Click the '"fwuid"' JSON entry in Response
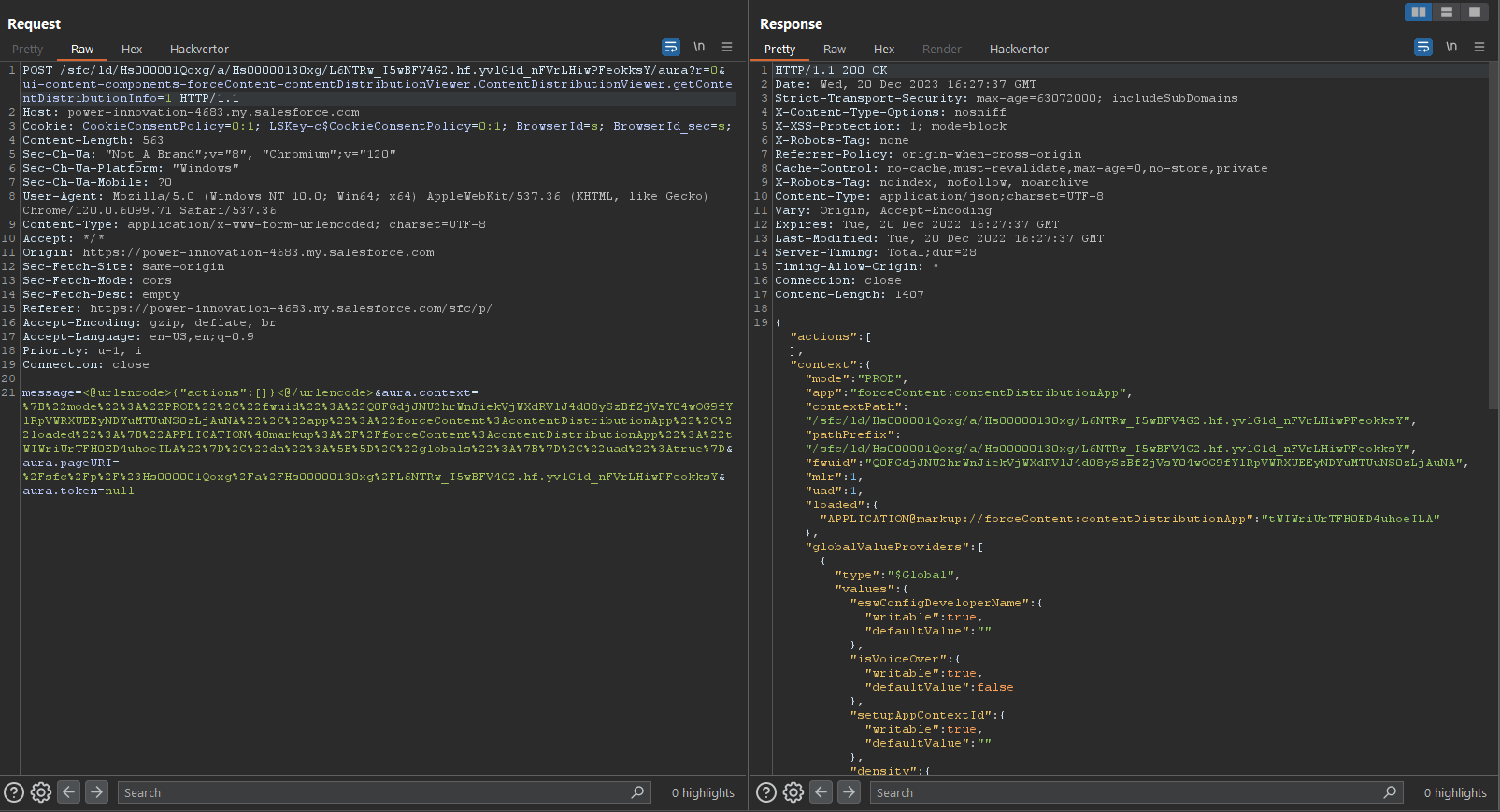The image size is (1500, 812). click(x=1137, y=463)
